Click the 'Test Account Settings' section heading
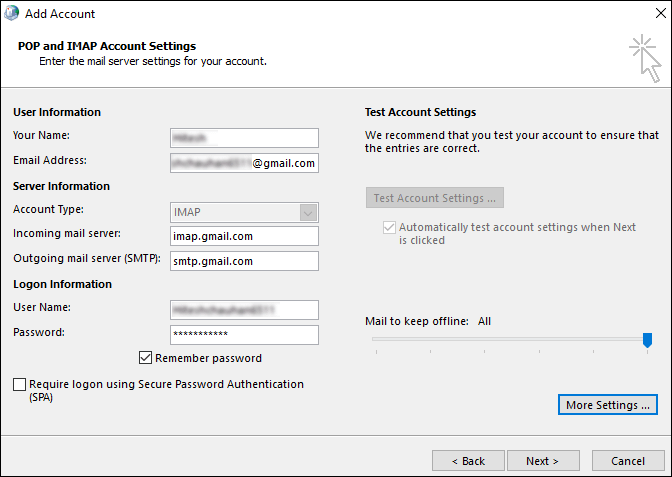The width and height of the screenshot is (672, 477). [420, 112]
